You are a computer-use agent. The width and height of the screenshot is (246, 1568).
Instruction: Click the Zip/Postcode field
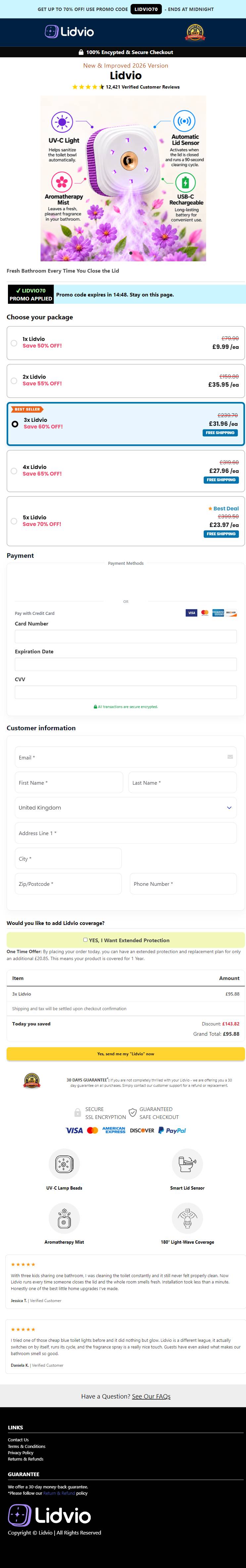pos(68,884)
